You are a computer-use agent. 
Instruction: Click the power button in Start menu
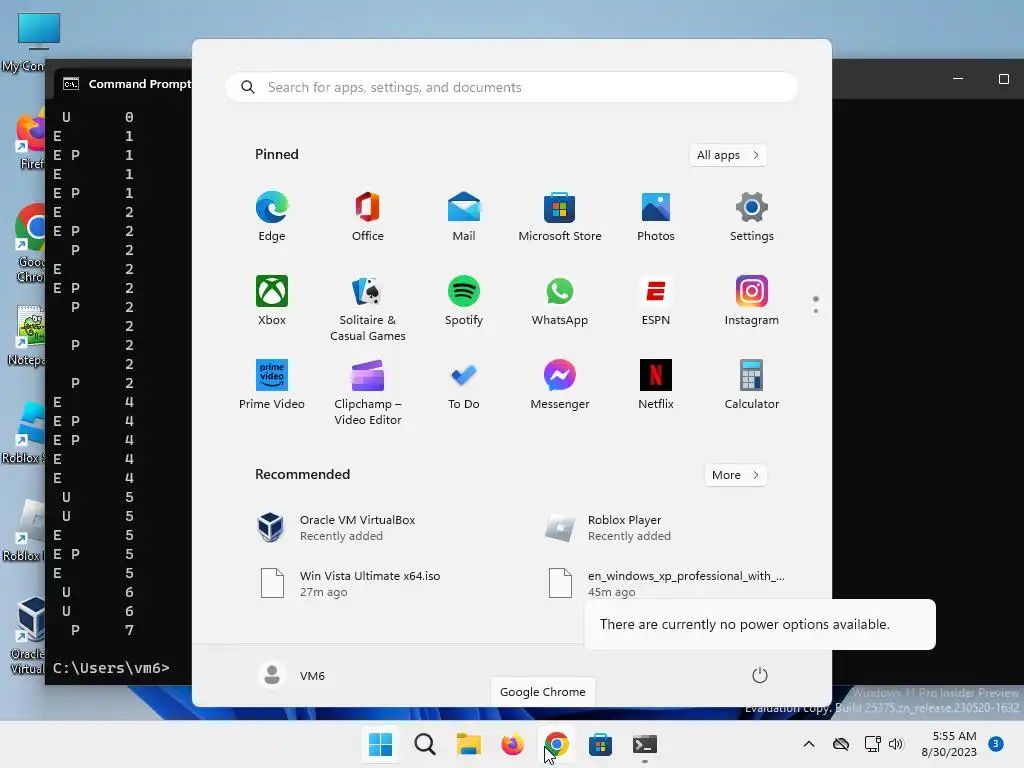pyautogui.click(x=760, y=675)
